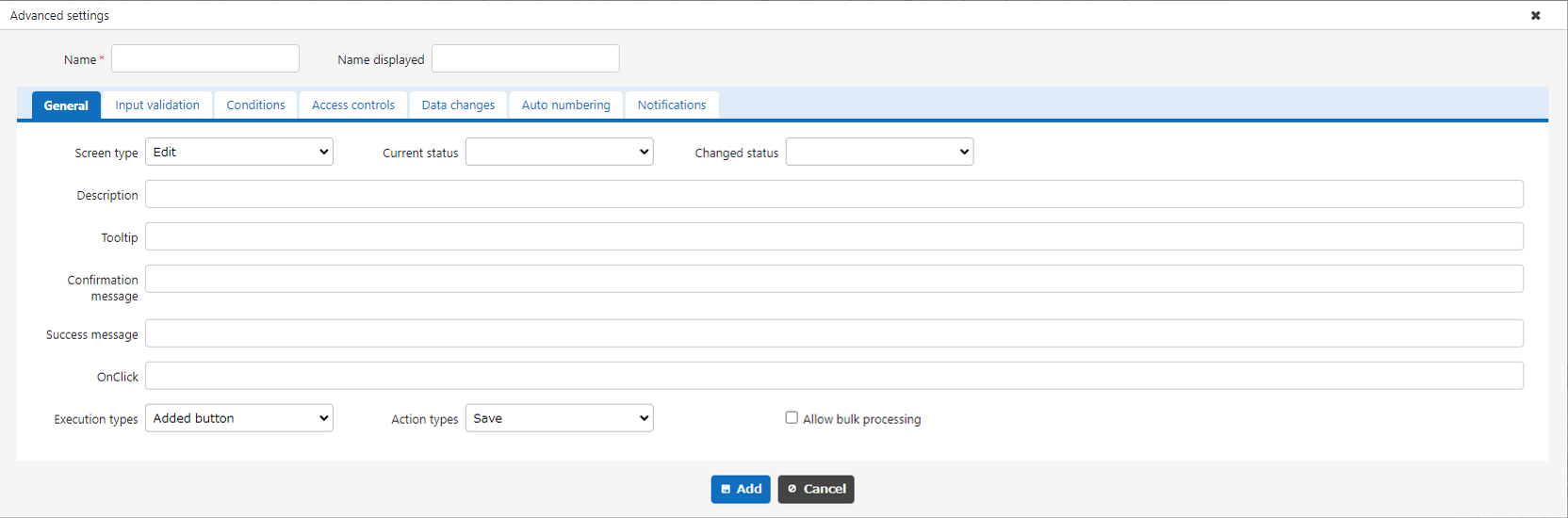
Task: Open the Action types dropdown
Action: click(560, 418)
